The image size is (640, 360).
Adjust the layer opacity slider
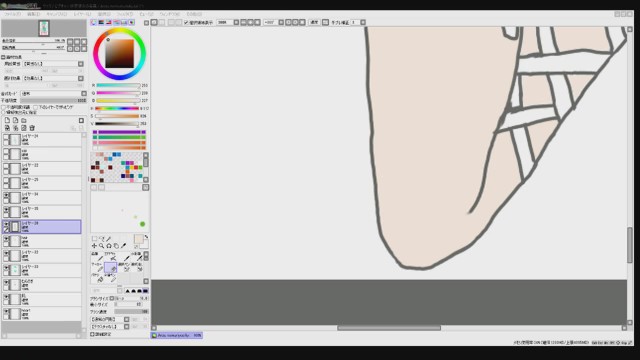pos(53,100)
